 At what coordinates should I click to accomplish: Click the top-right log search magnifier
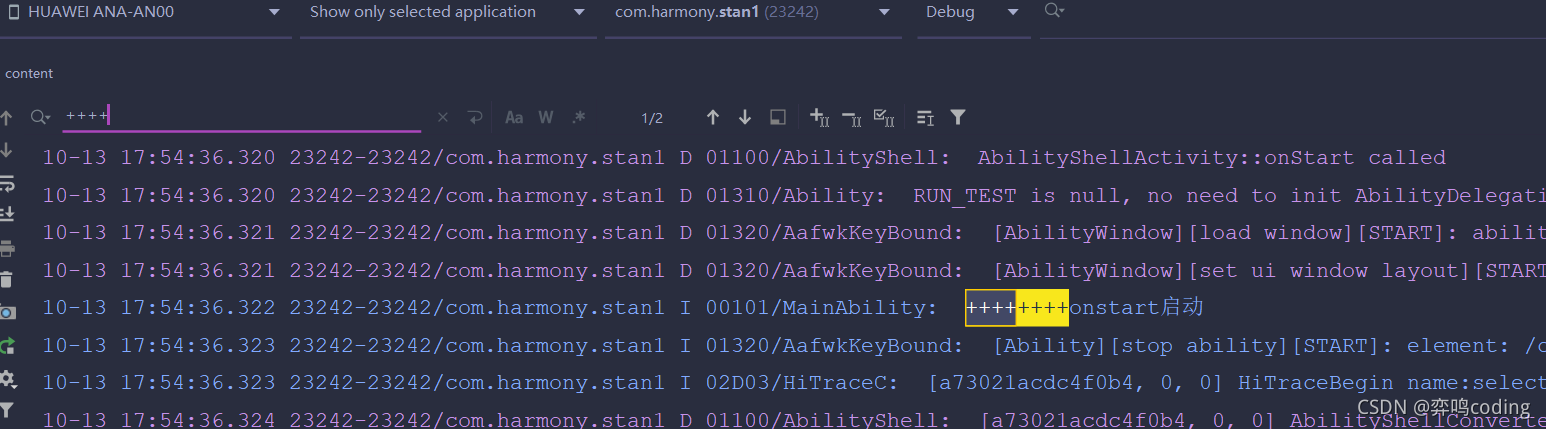(x=1054, y=11)
